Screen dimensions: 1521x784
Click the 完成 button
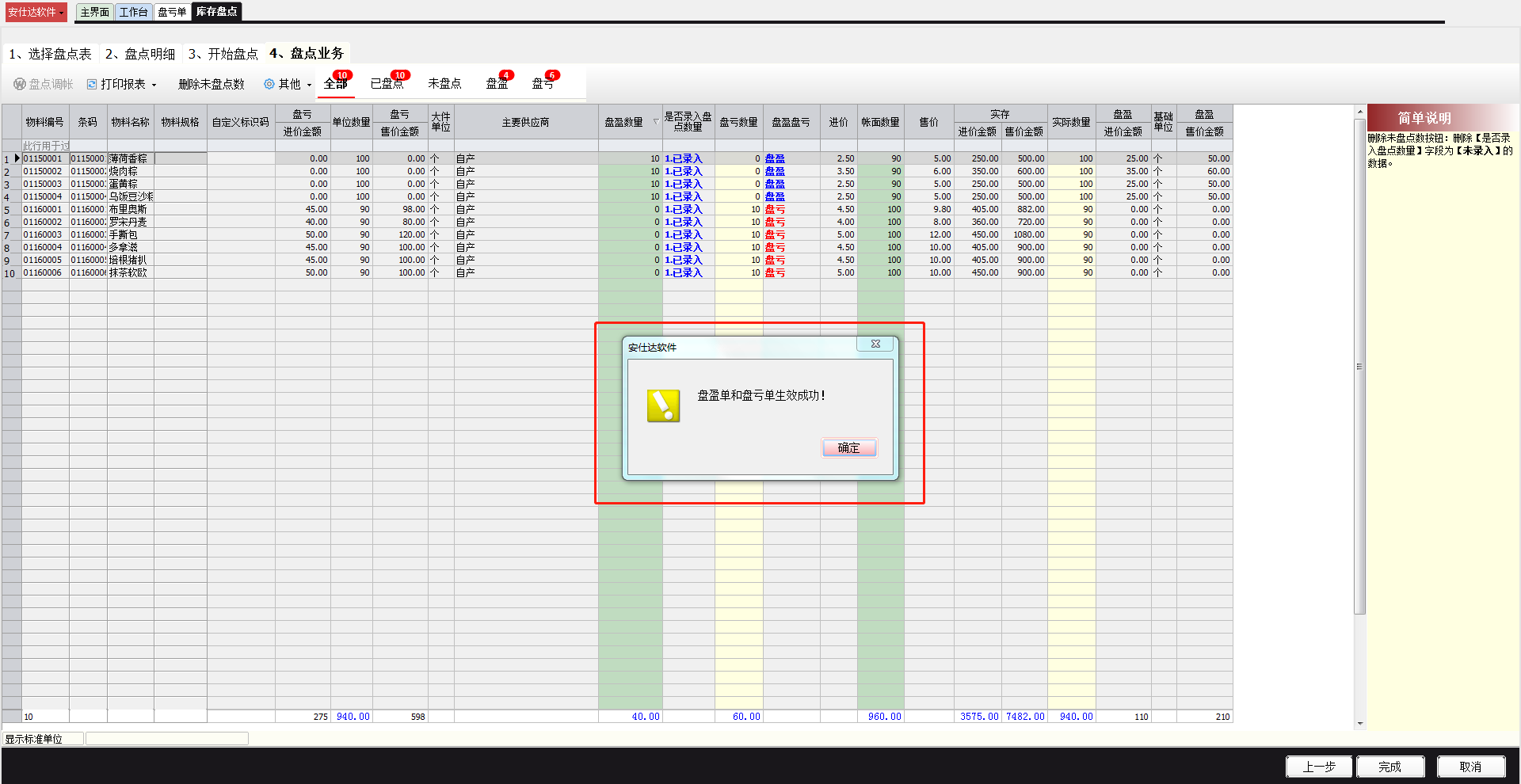point(1389,767)
